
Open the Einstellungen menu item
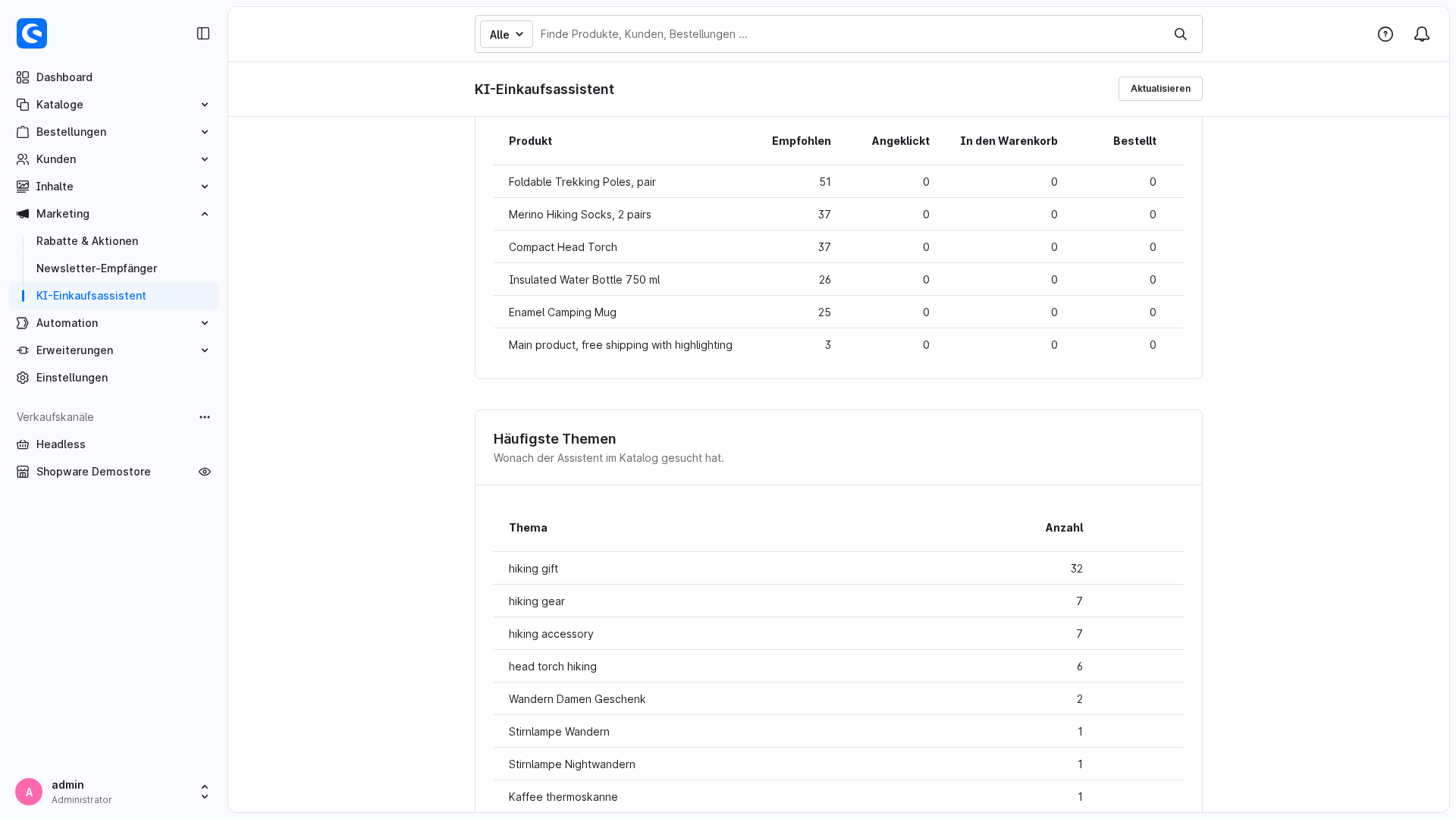click(x=114, y=378)
